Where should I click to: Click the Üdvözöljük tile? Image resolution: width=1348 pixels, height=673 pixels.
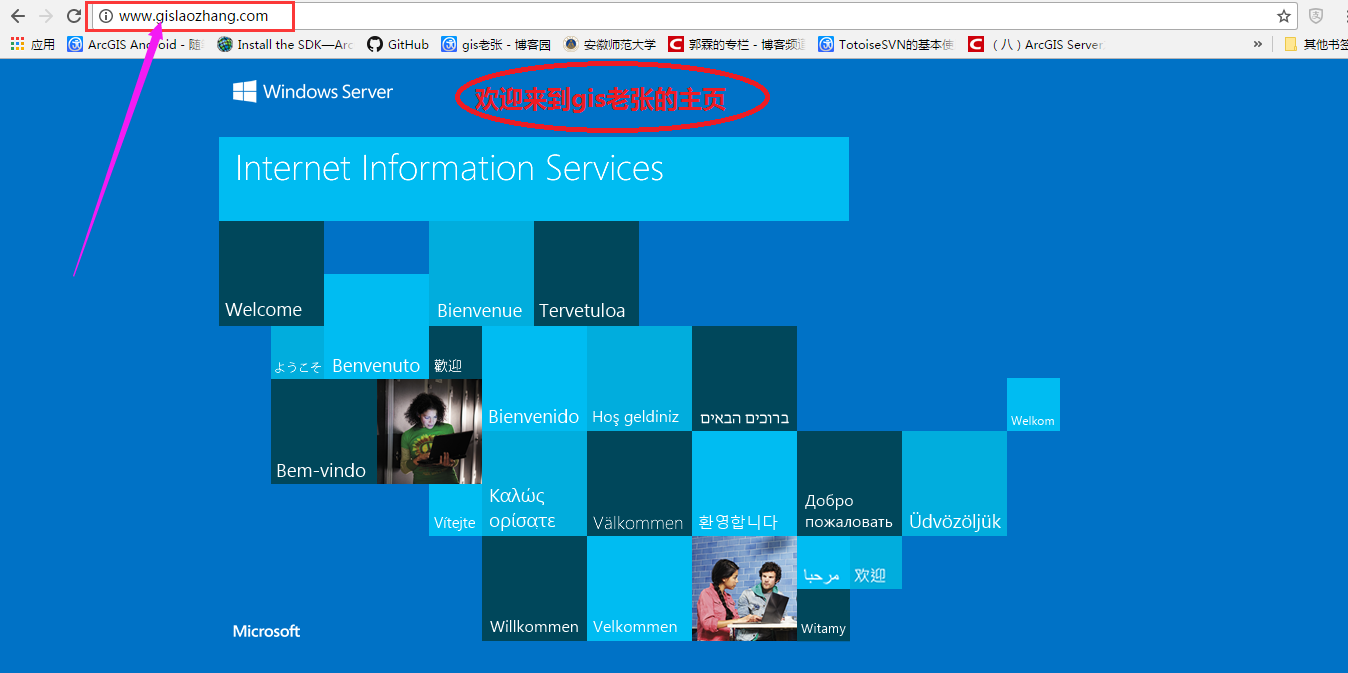click(954, 483)
